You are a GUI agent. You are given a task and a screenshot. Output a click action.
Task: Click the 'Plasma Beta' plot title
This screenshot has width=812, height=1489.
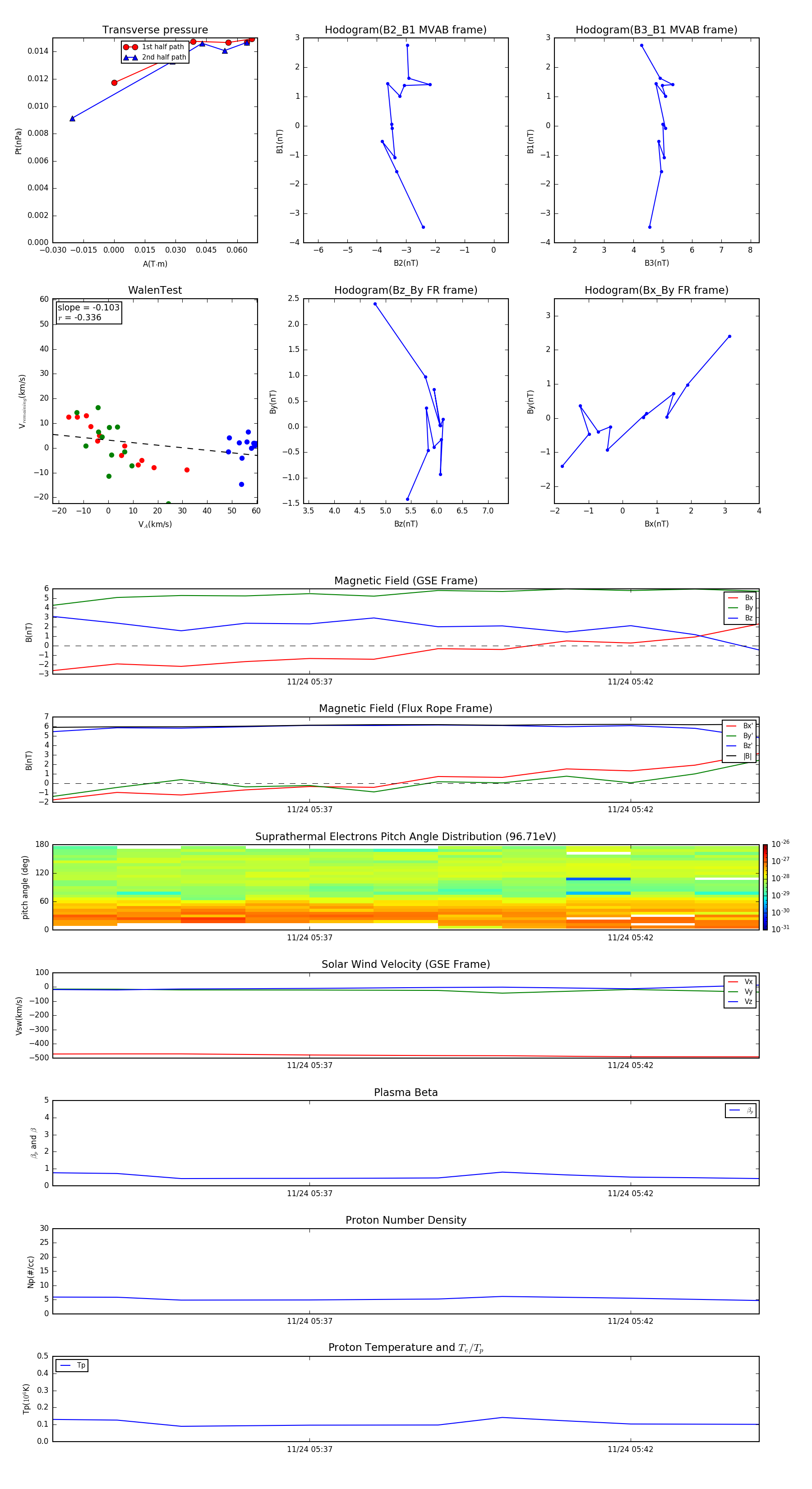pos(406,1092)
